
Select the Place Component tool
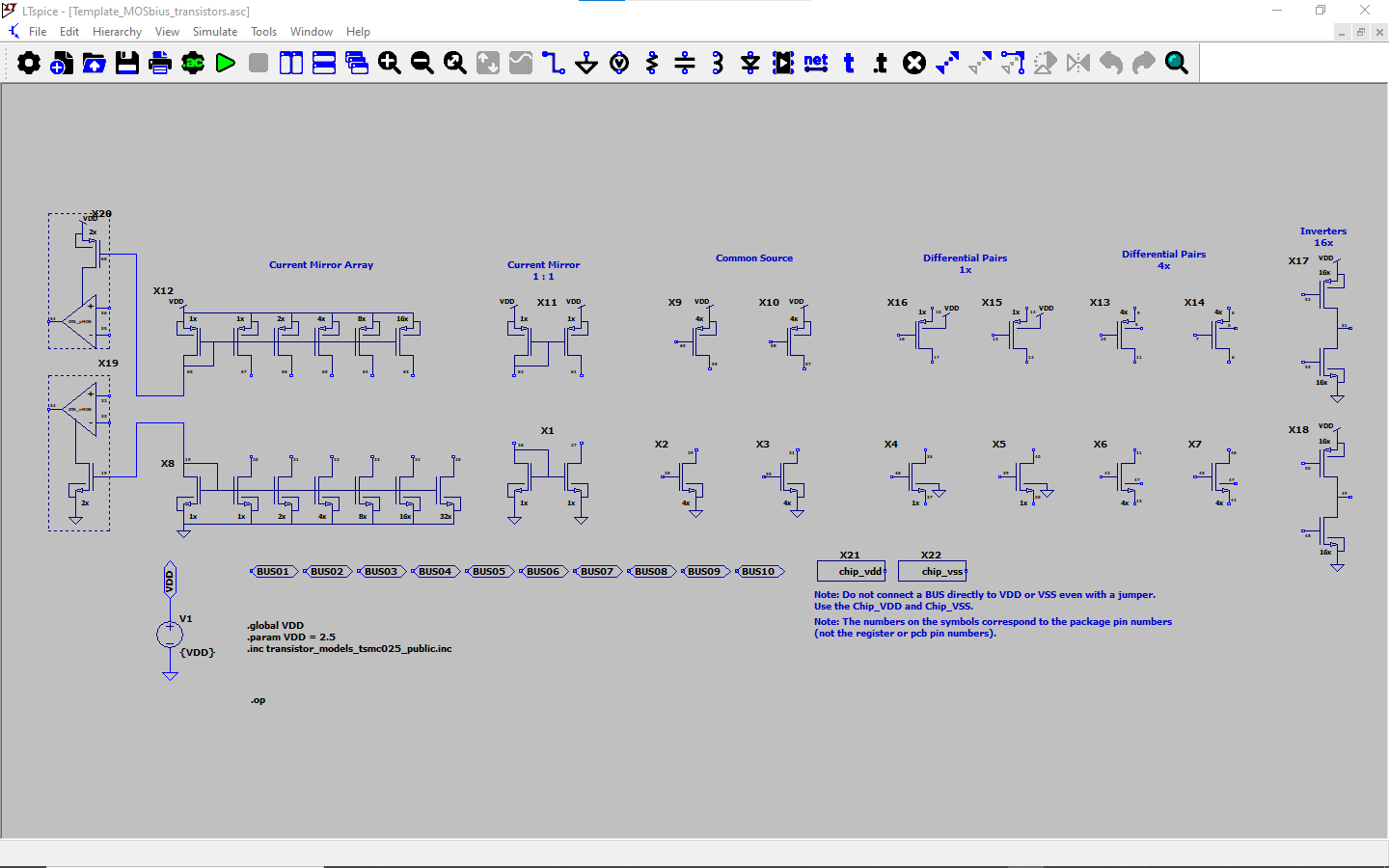pyautogui.click(x=783, y=64)
